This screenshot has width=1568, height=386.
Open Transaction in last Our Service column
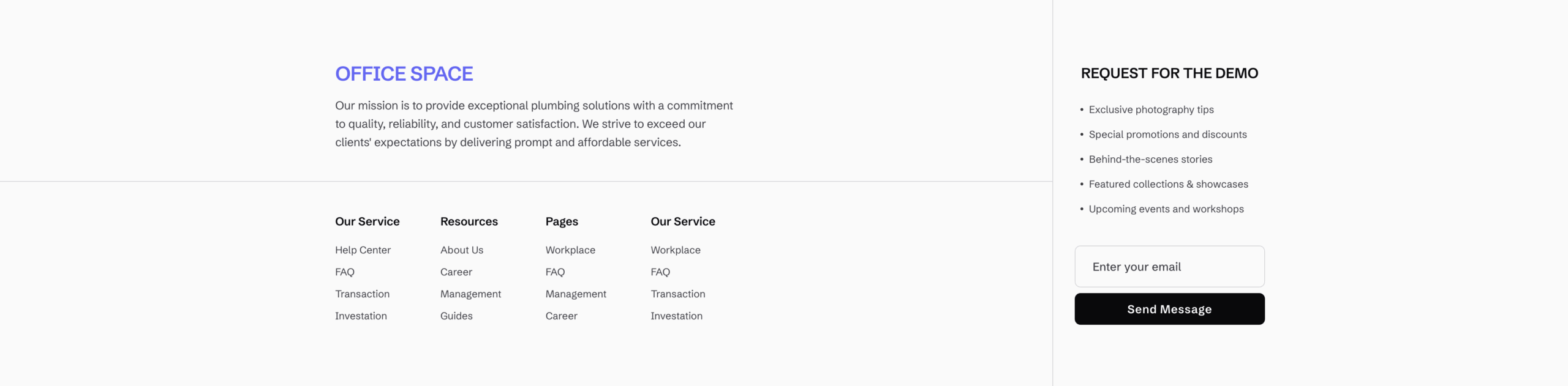678,294
